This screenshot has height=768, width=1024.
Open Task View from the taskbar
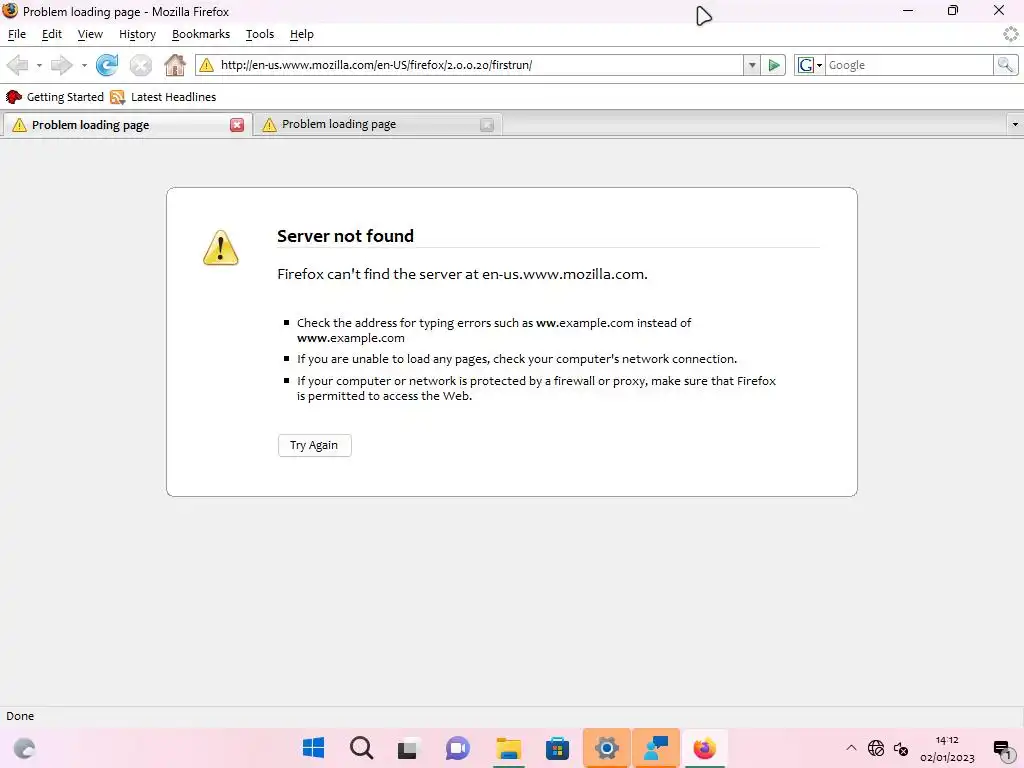click(x=408, y=748)
